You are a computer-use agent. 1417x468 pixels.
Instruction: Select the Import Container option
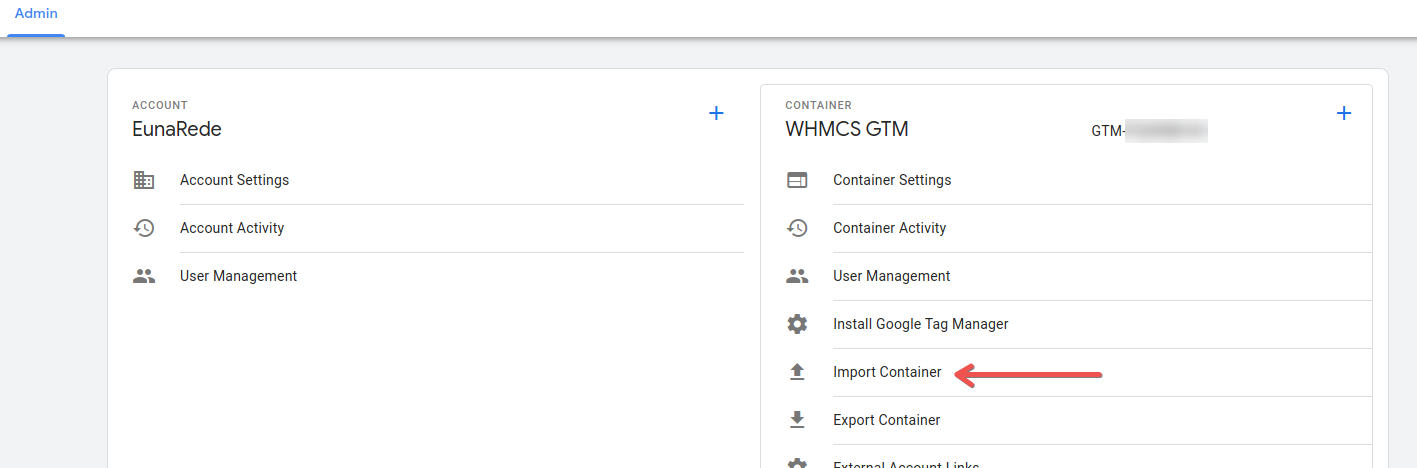coord(887,372)
